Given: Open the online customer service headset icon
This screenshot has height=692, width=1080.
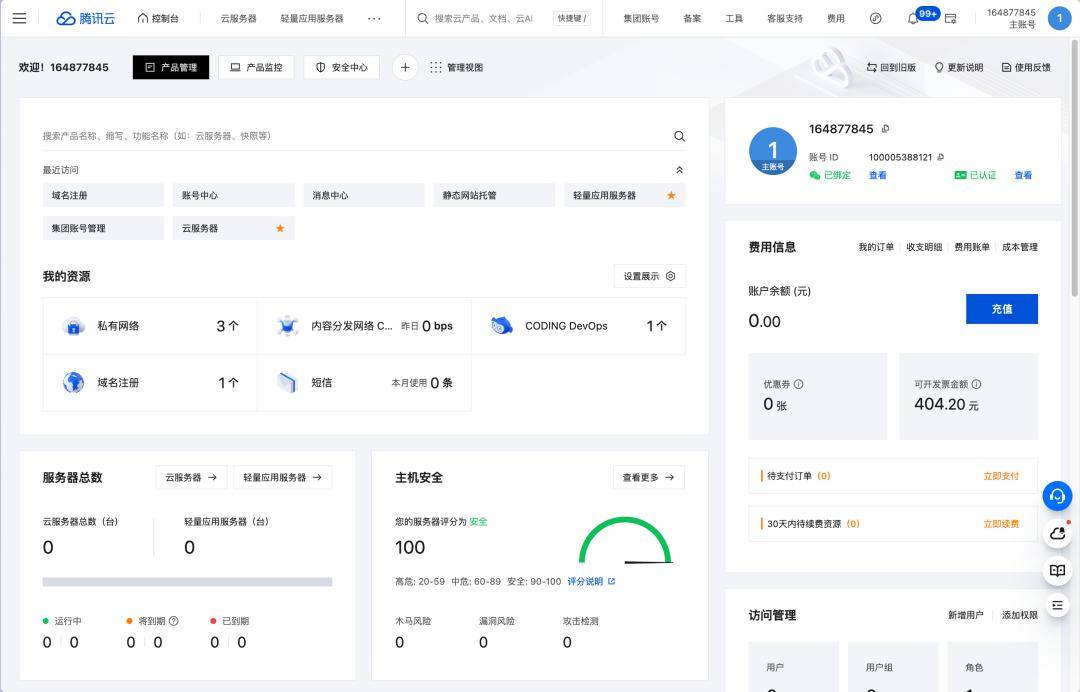Looking at the screenshot, I should (1057, 496).
